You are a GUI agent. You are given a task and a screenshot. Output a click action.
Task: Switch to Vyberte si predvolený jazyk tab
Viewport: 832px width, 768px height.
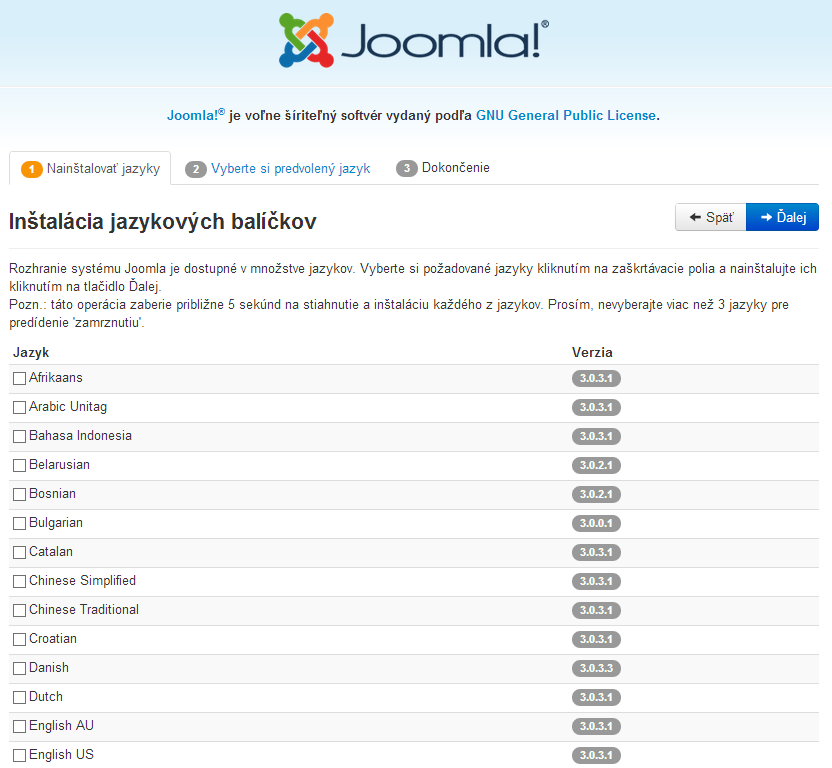(x=278, y=169)
